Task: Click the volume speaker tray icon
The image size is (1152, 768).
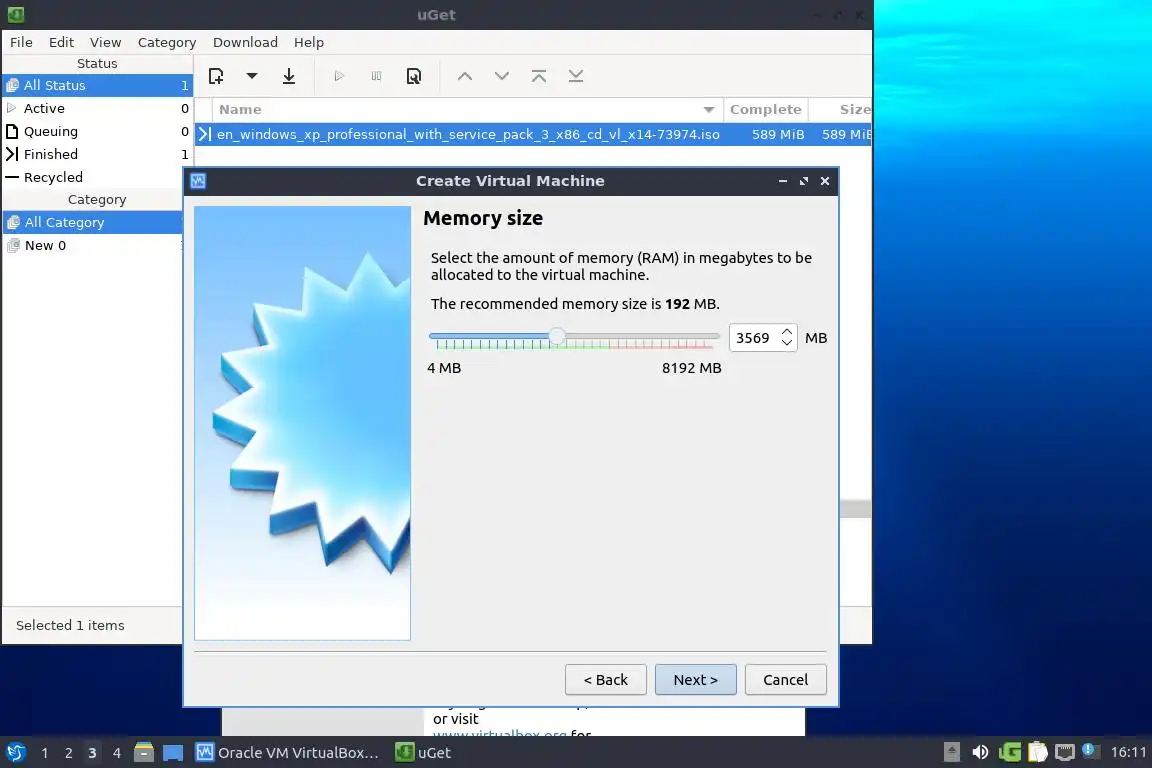Action: click(x=980, y=752)
